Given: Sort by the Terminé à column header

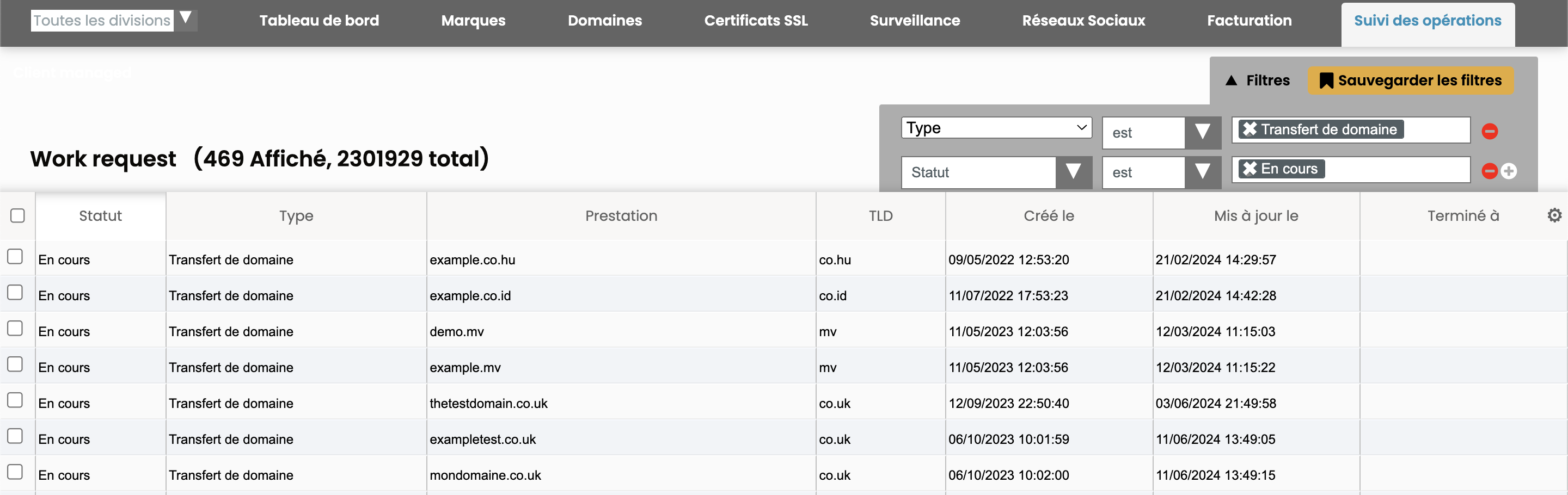Looking at the screenshot, I should [x=1463, y=216].
